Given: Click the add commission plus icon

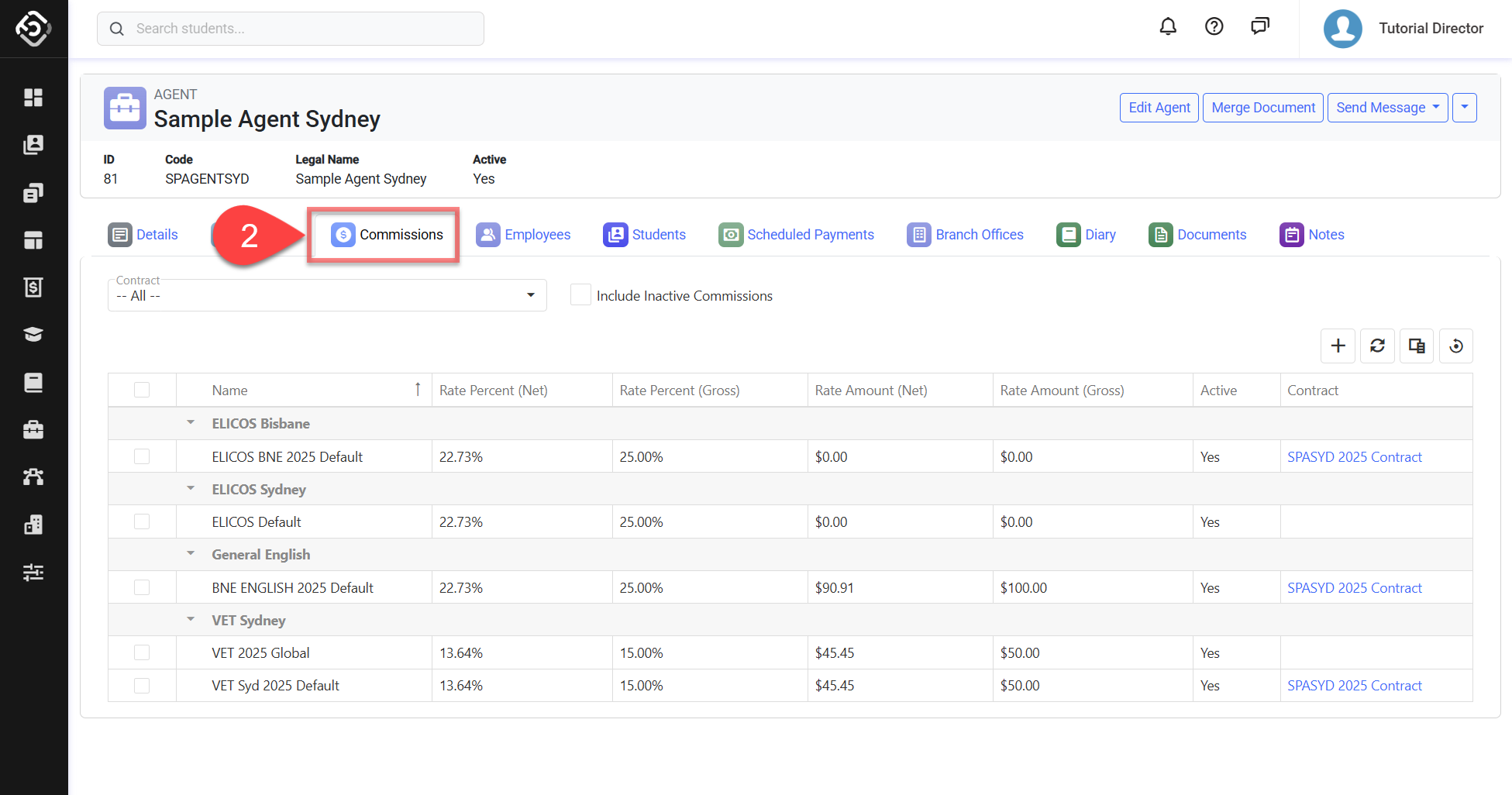Looking at the screenshot, I should tap(1338, 346).
